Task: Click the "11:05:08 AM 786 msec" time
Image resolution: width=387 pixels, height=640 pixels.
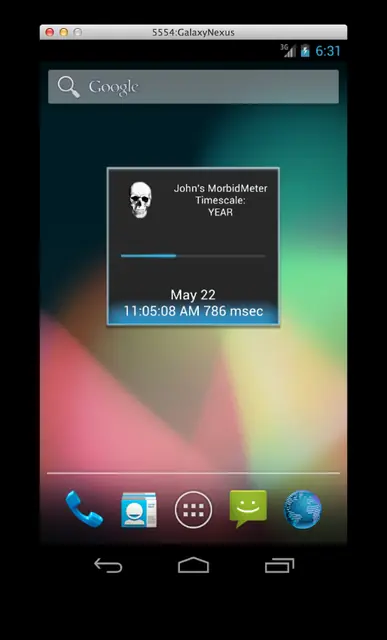Action: (193, 311)
